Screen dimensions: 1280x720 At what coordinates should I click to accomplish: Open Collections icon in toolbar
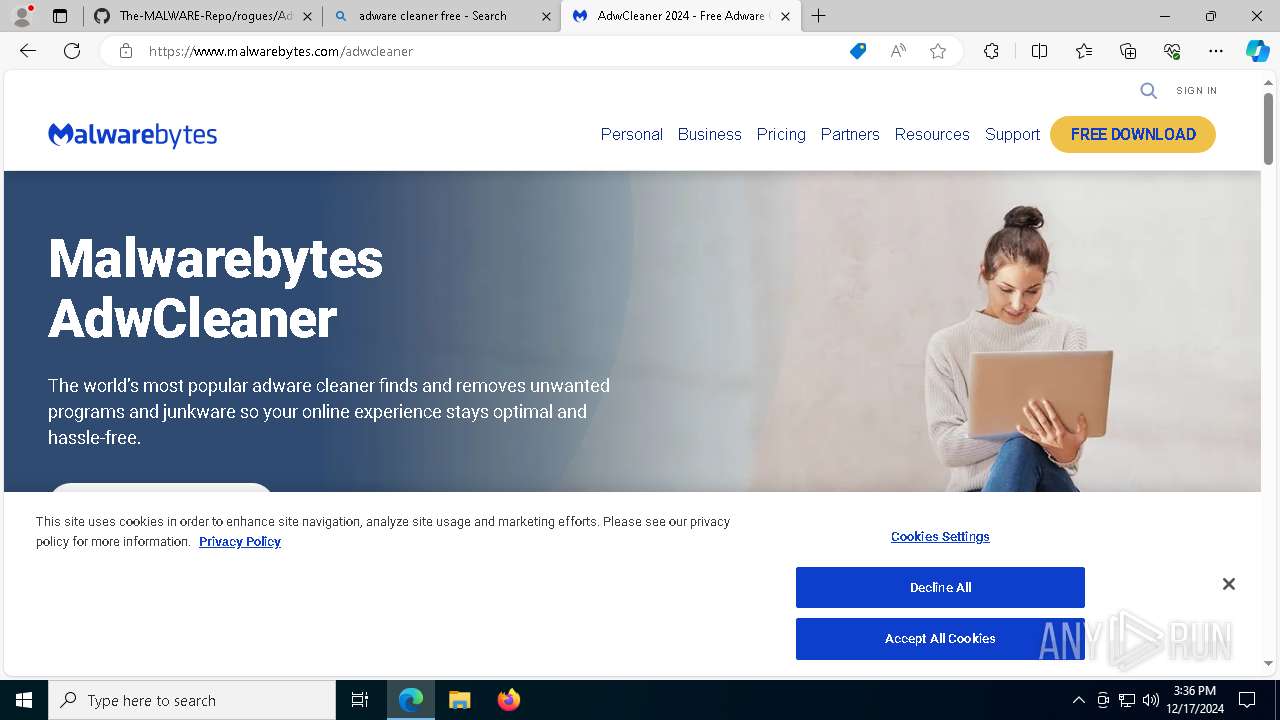1128,51
